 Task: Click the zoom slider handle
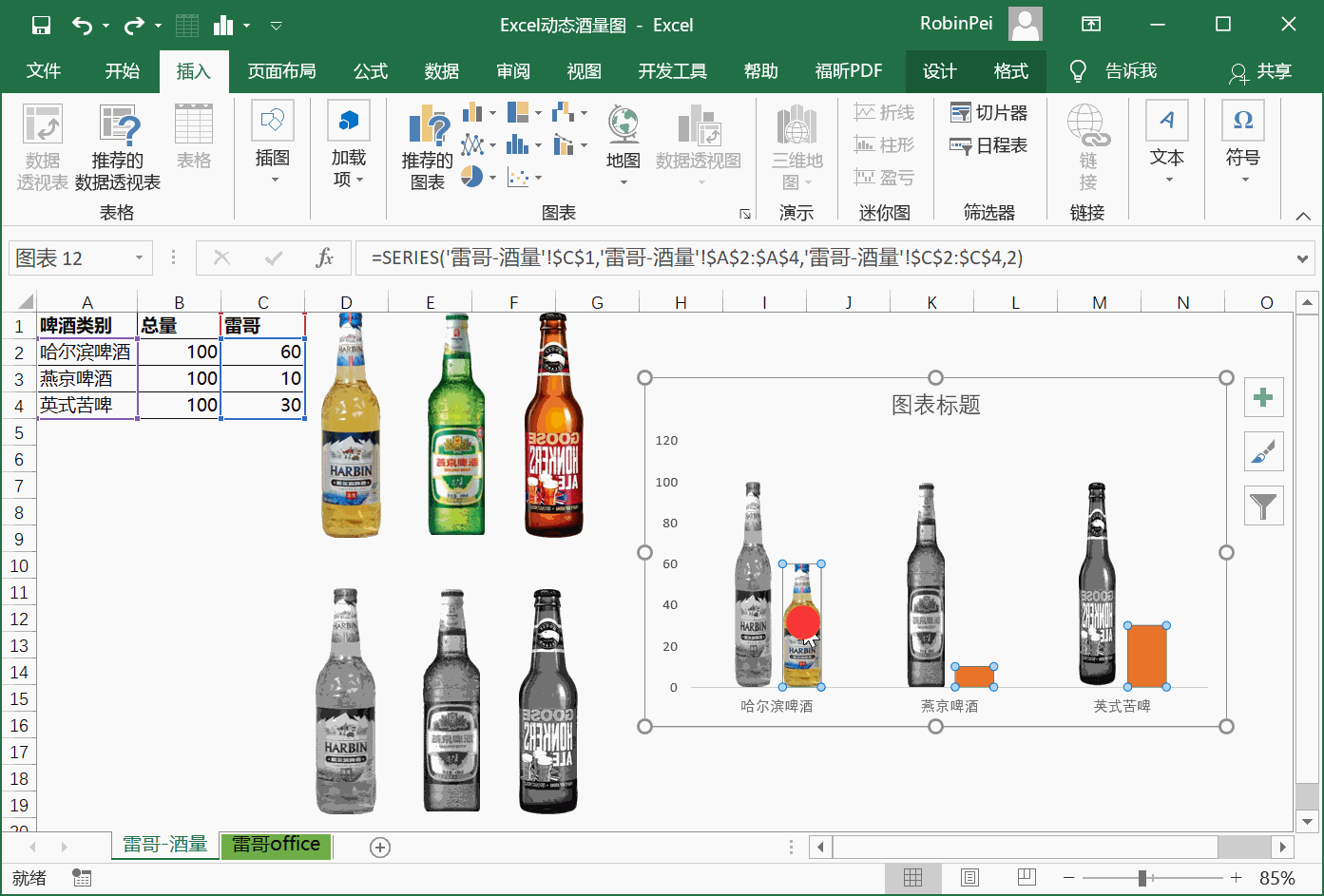point(1142,878)
